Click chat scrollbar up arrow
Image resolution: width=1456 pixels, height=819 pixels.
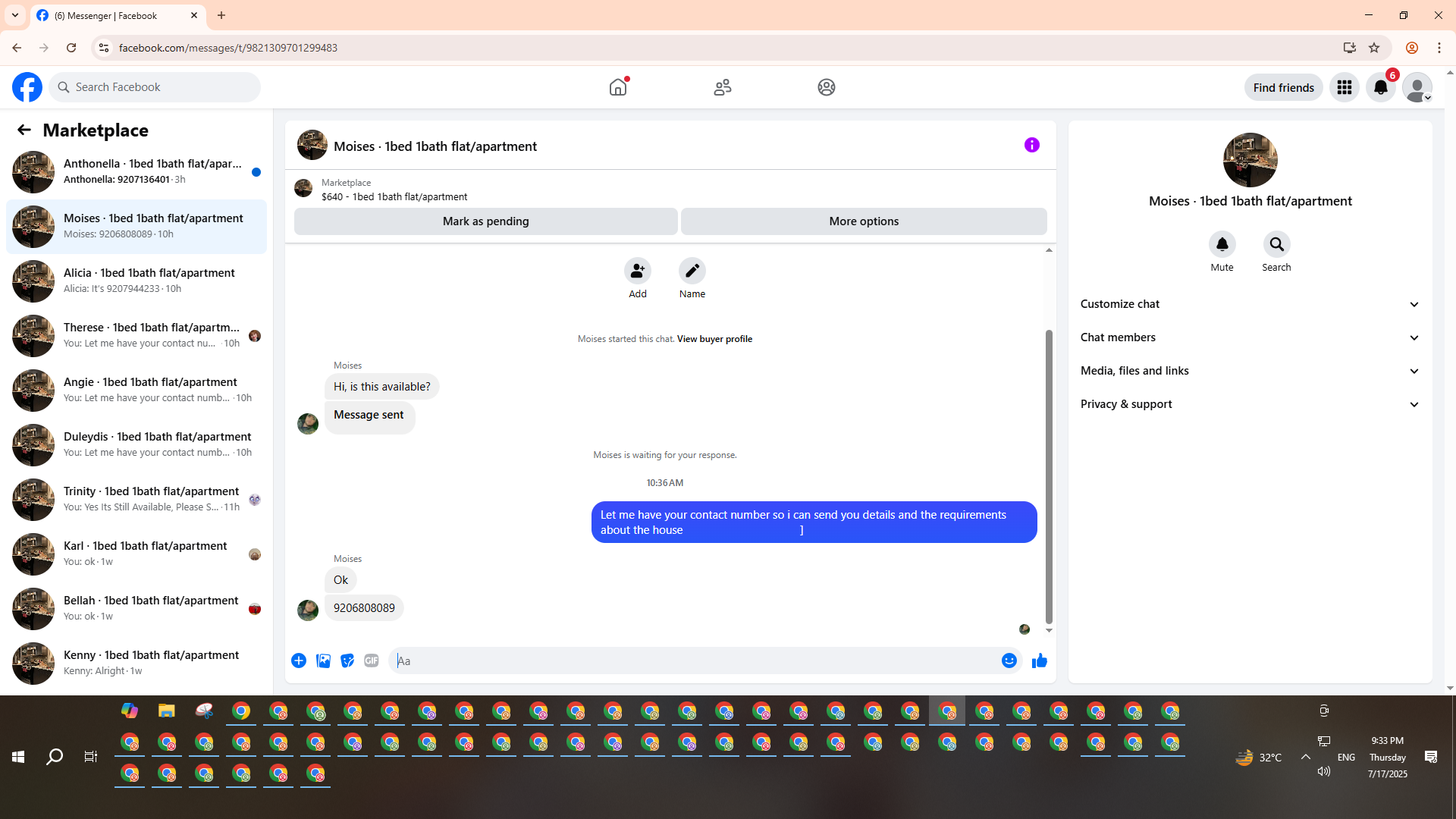pyautogui.click(x=1049, y=249)
